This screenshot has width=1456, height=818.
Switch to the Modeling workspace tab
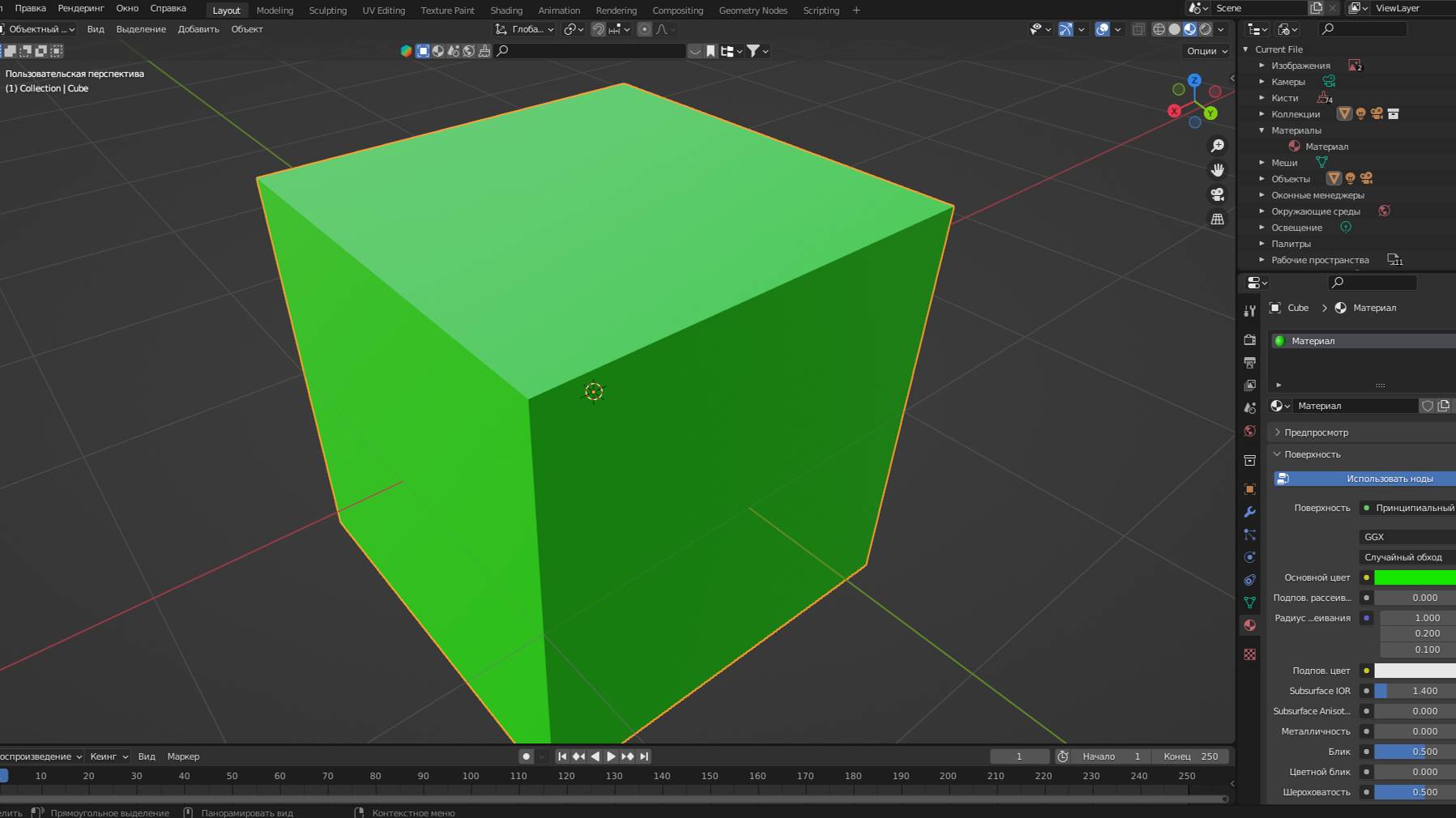275,11
